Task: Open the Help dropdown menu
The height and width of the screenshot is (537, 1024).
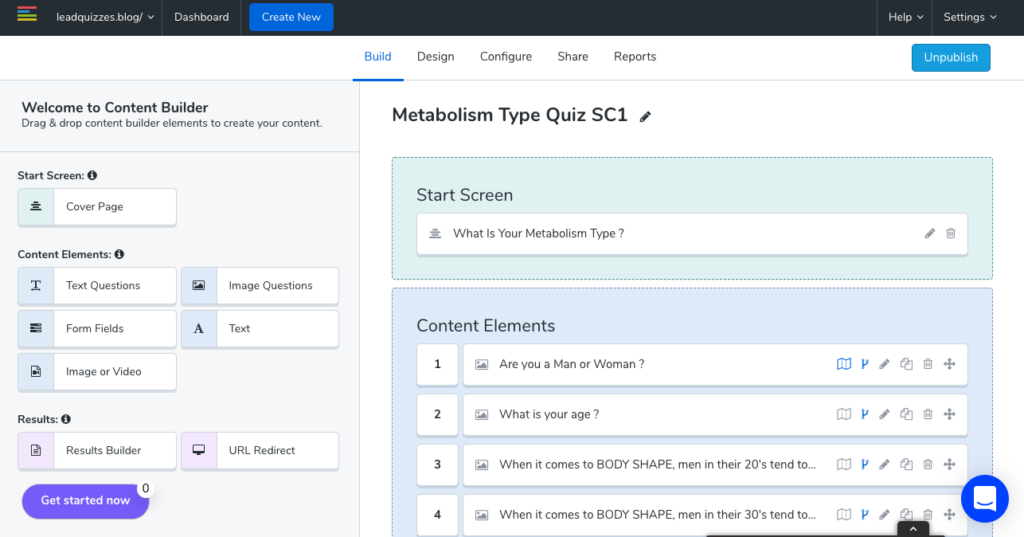Action: point(905,17)
